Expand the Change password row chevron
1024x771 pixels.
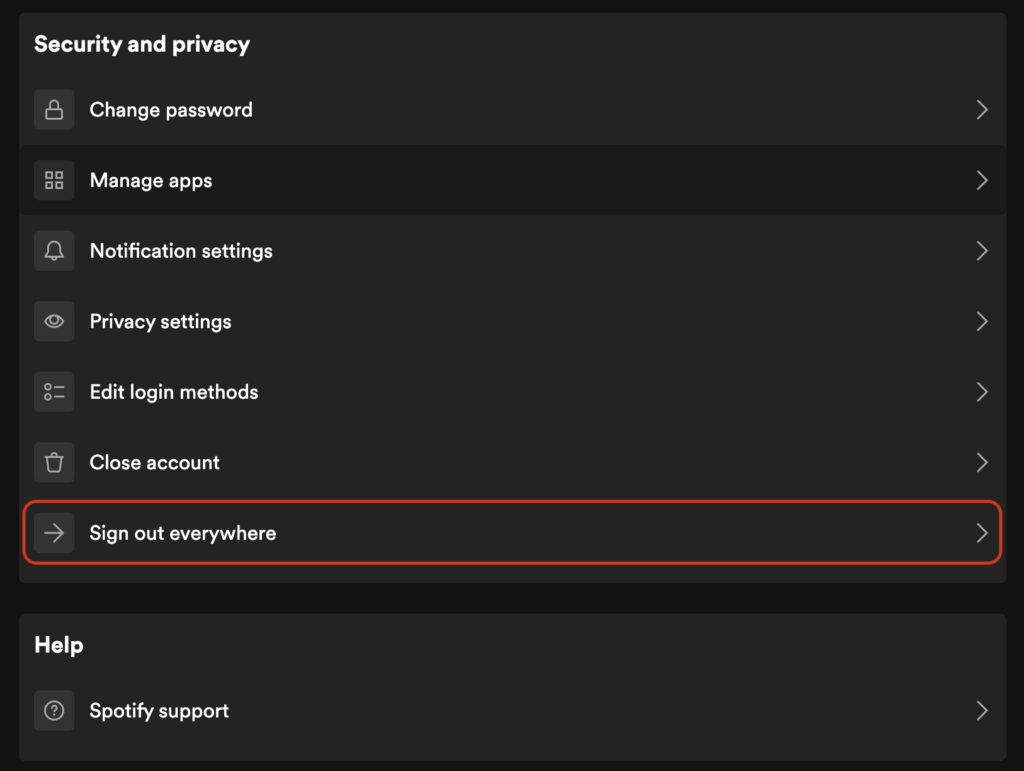click(981, 110)
